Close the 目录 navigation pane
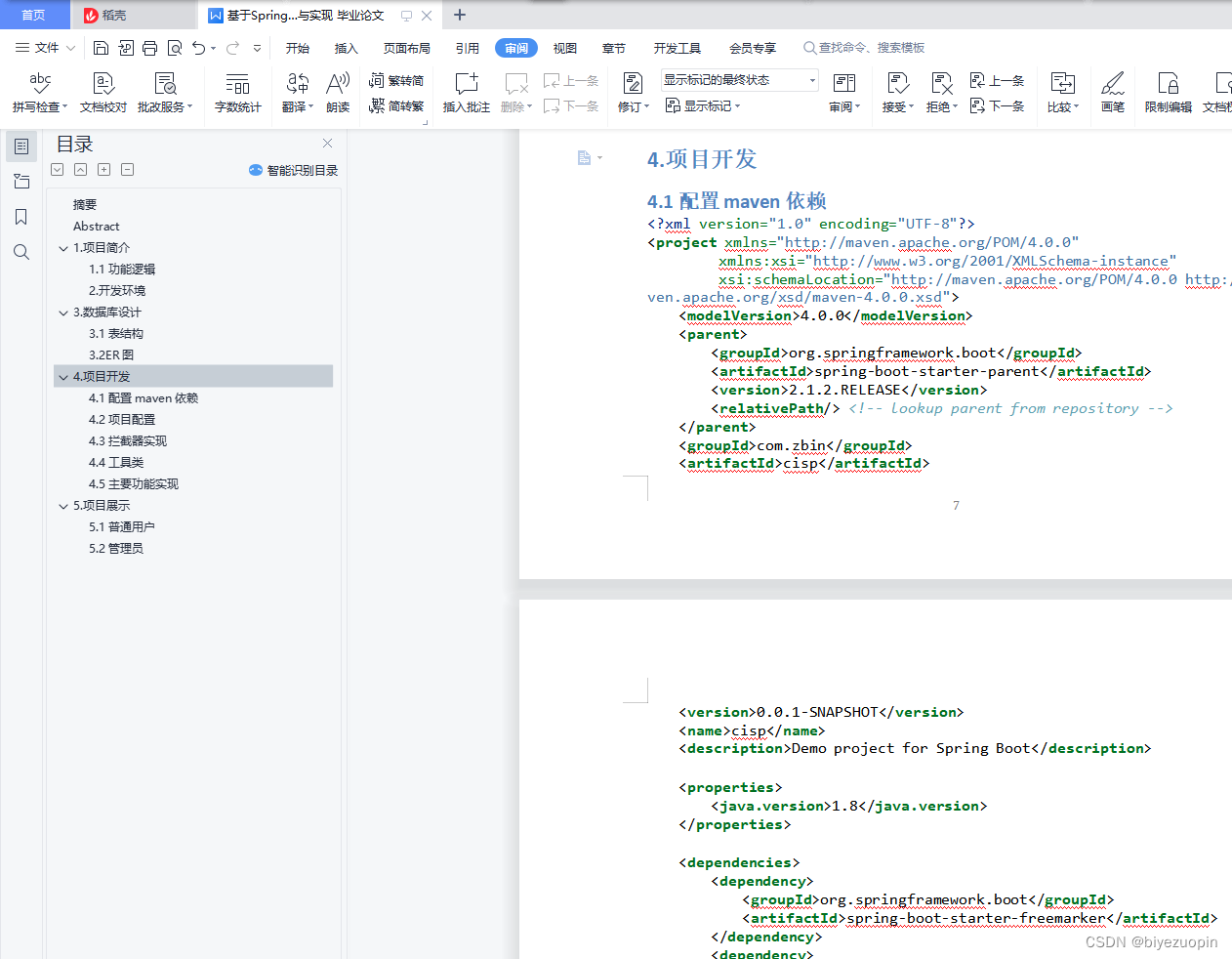This screenshot has width=1232, height=959. [x=327, y=144]
